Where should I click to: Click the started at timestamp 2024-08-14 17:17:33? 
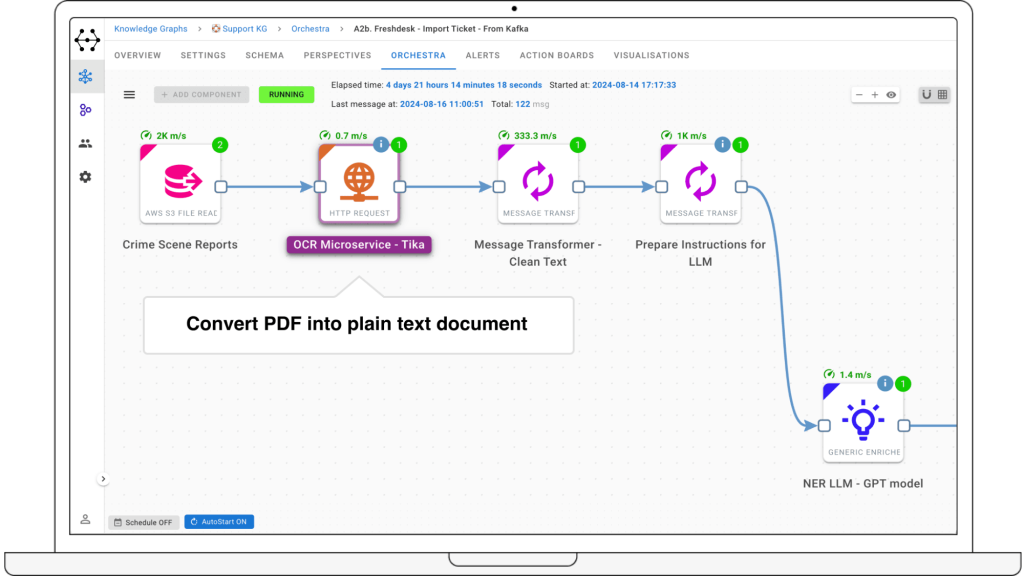[634, 85]
